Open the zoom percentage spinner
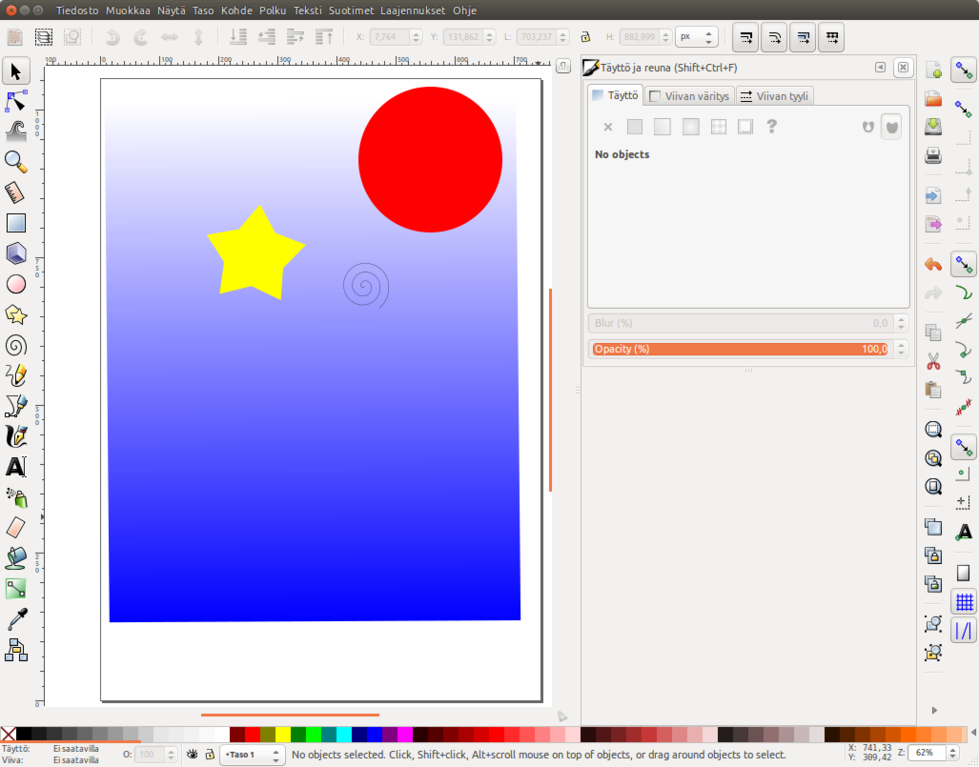The width and height of the screenshot is (979, 767). click(x=929, y=753)
